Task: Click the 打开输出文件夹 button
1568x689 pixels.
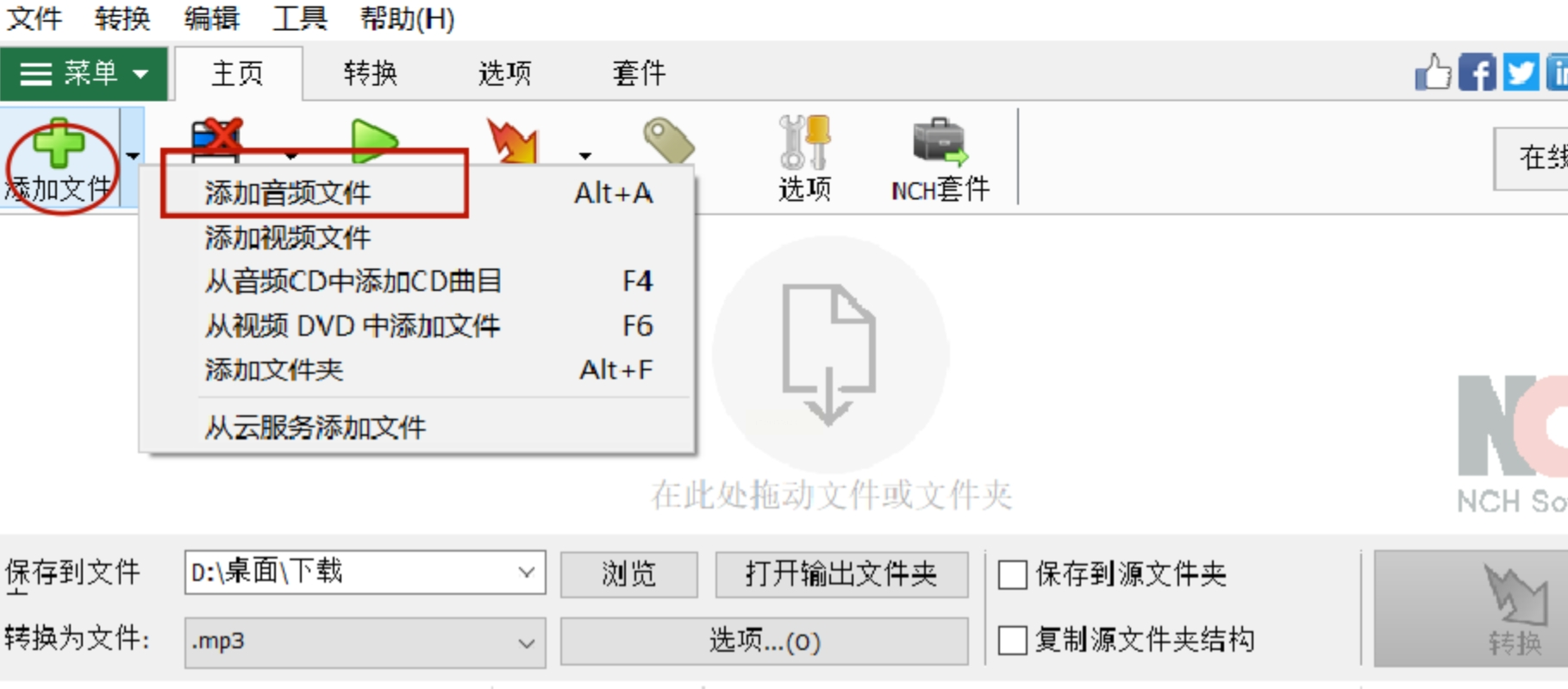Action: tap(841, 574)
